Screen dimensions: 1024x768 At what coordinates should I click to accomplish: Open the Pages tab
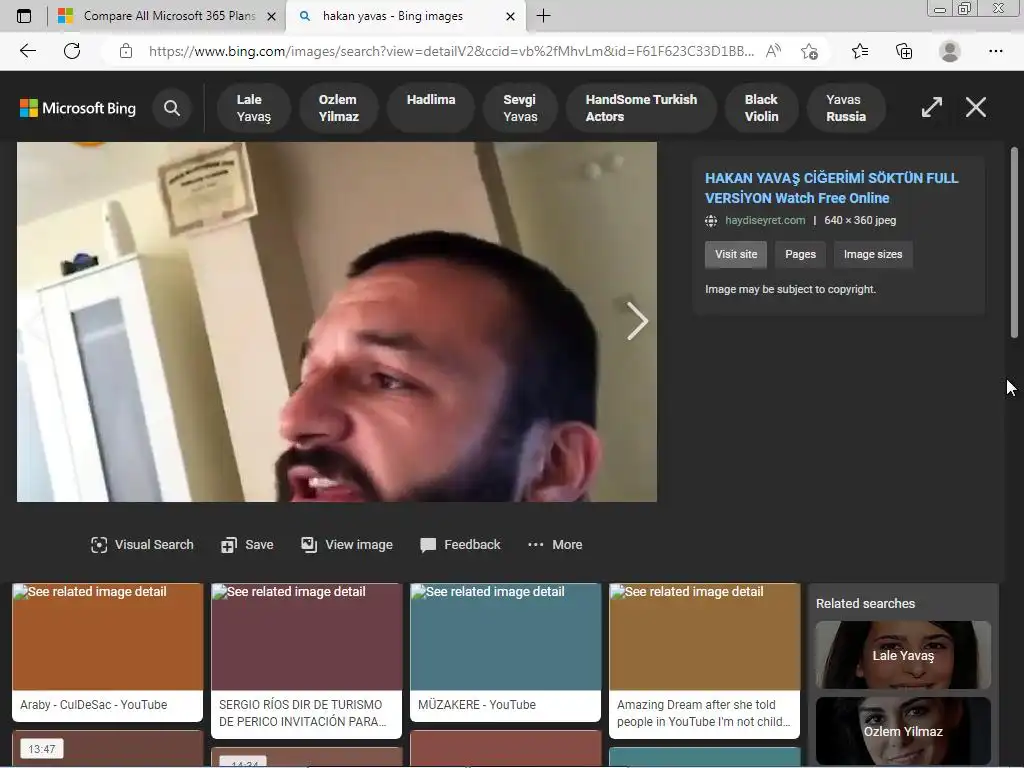(800, 254)
